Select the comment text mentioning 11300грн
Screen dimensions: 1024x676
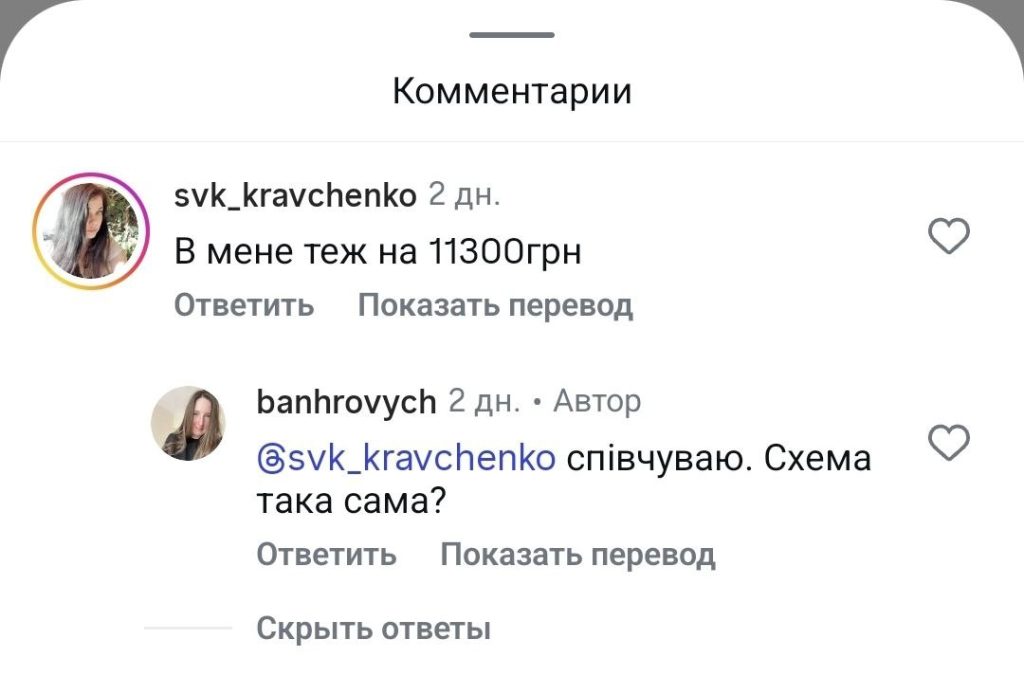click(377, 253)
